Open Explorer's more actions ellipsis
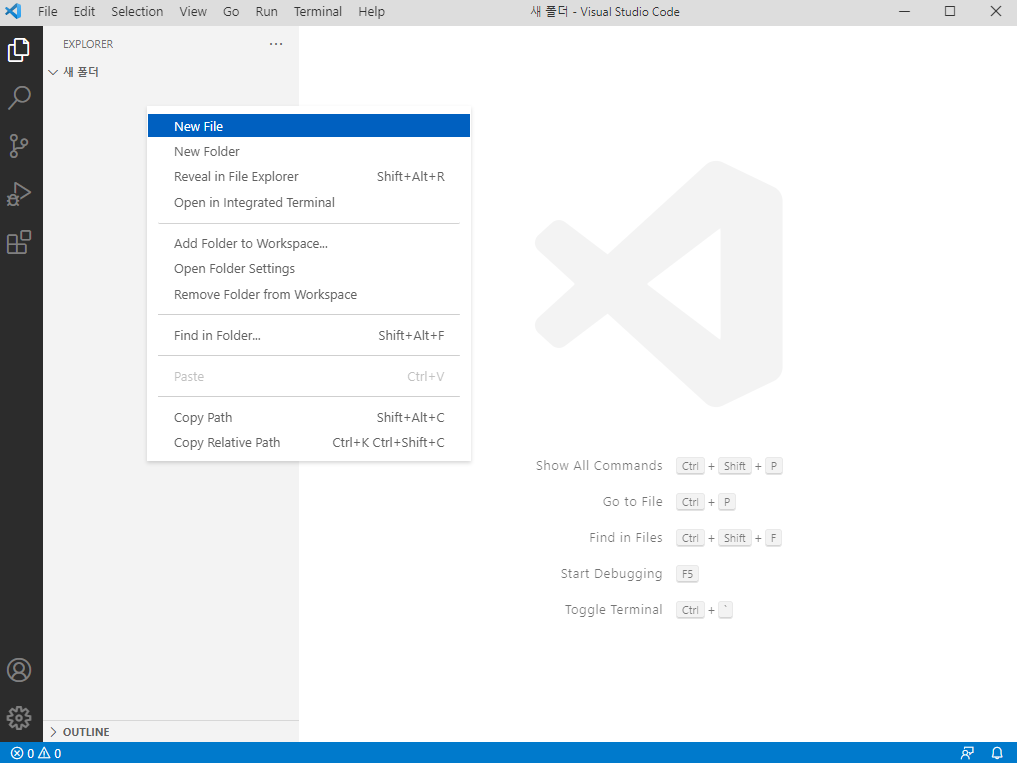This screenshot has width=1017, height=763. pos(276,44)
